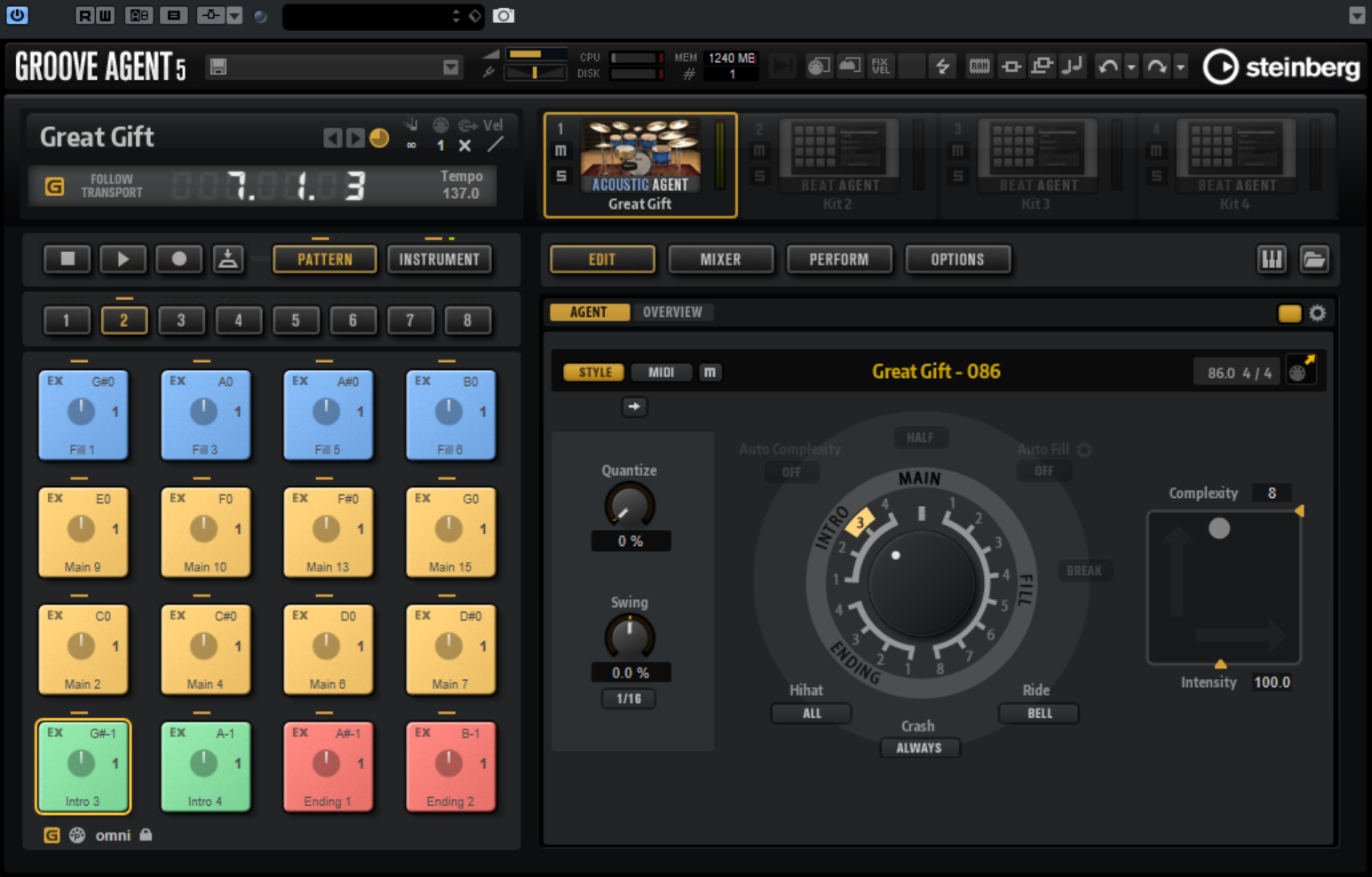Screen dimensions: 1372x877
Task: Open the redo history dropdown arrow
Action: tap(1180, 67)
